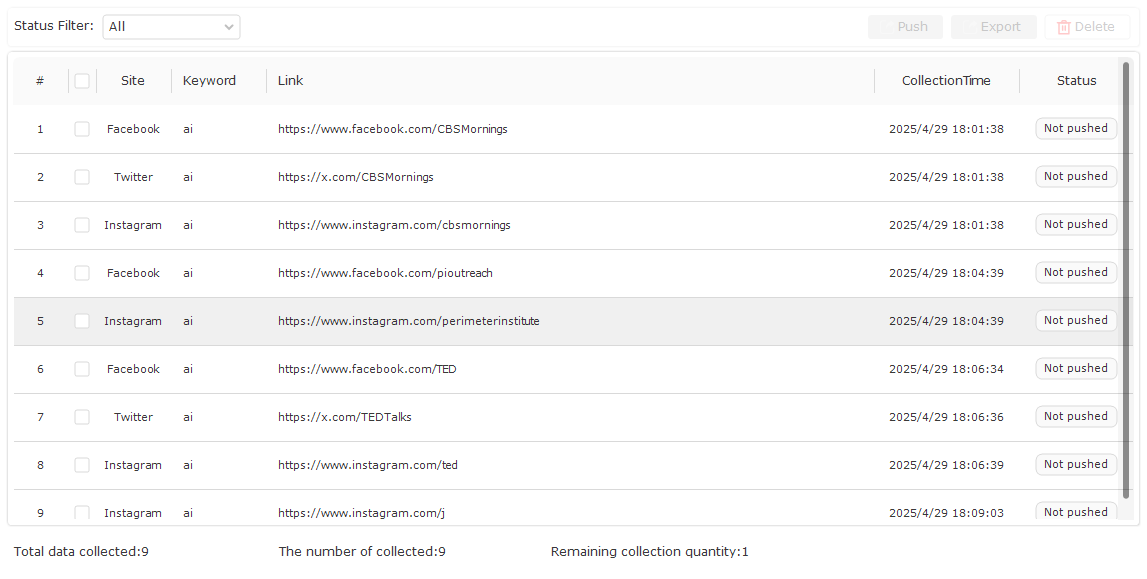Click the table vertical scrollbar
Screen dimensions: 1147x579
point(1127,278)
